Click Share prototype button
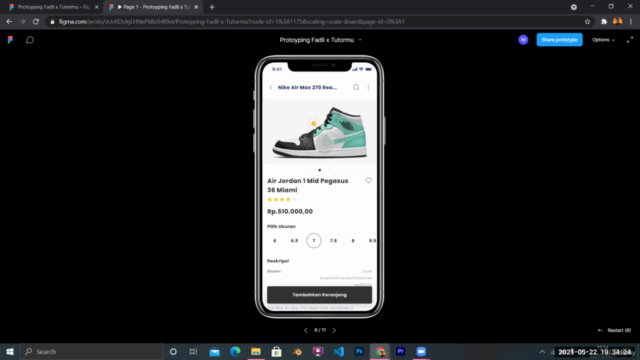This screenshot has width=640, height=360. point(559,40)
